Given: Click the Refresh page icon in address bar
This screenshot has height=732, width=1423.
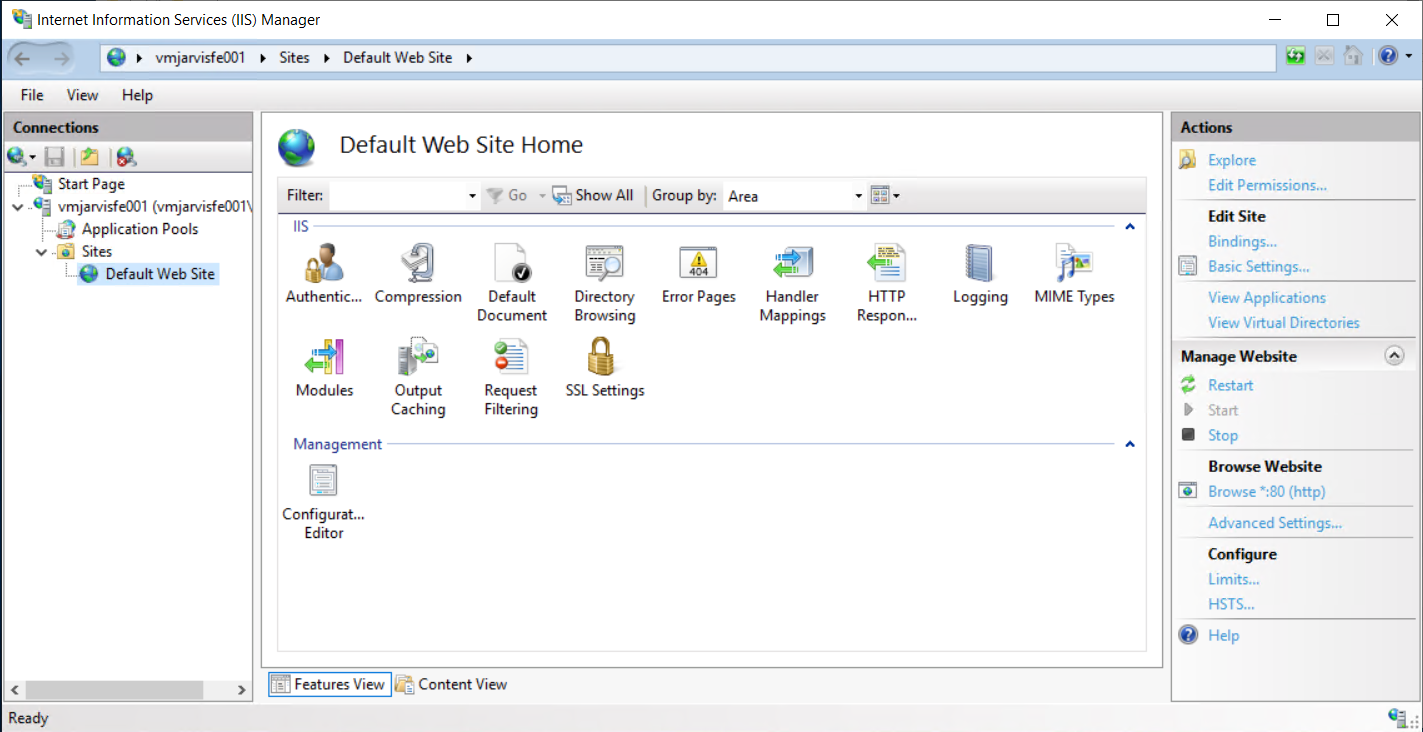Looking at the screenshot, I should click(x=1296, y=56).
